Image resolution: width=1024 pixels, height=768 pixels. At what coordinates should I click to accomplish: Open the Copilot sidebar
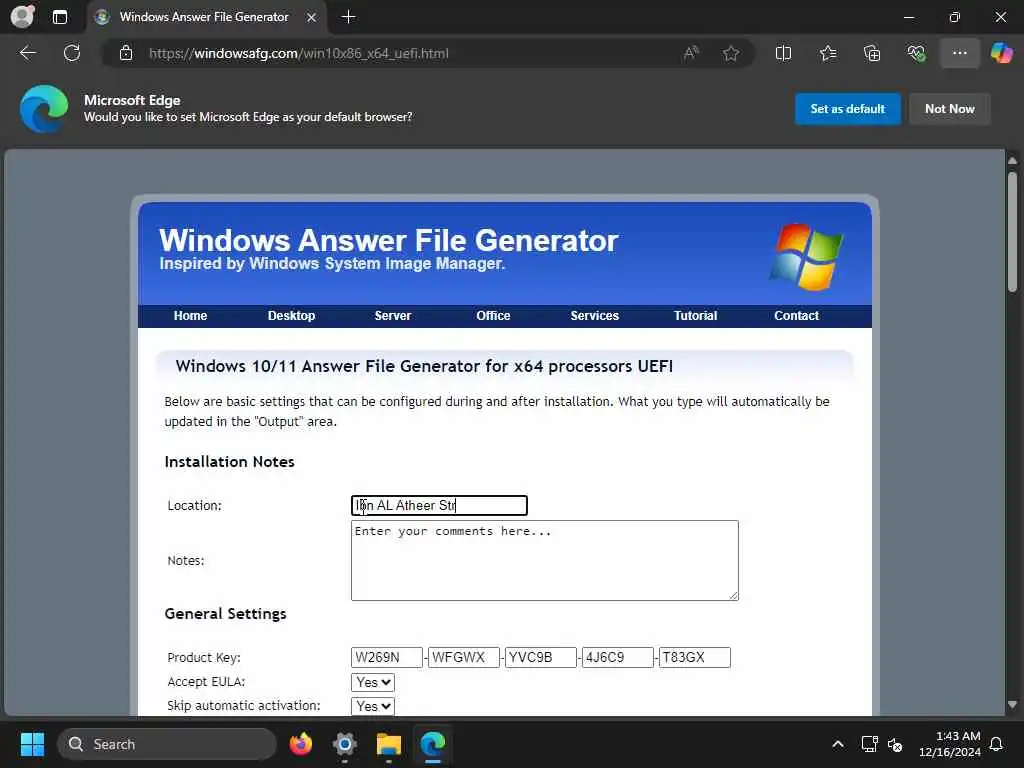[x=1001, y=53]
